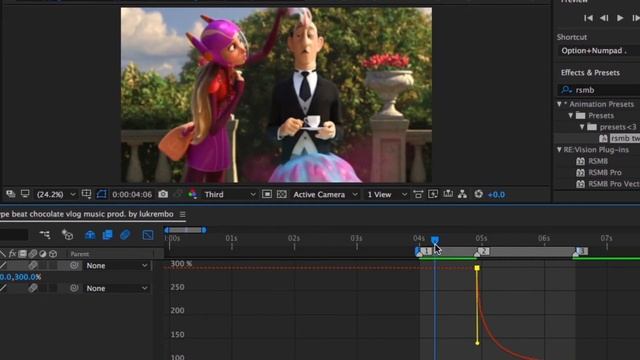Take a snapshot with camera icon
Viewport: 640px width, 360px height.
click(163, 194)
